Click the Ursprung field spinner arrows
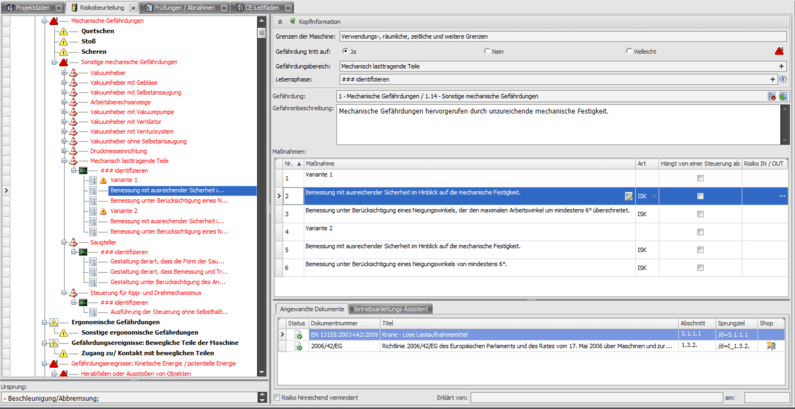Image resolution: width=795 pixels, height=409 pixels. (x=262, y=398)
